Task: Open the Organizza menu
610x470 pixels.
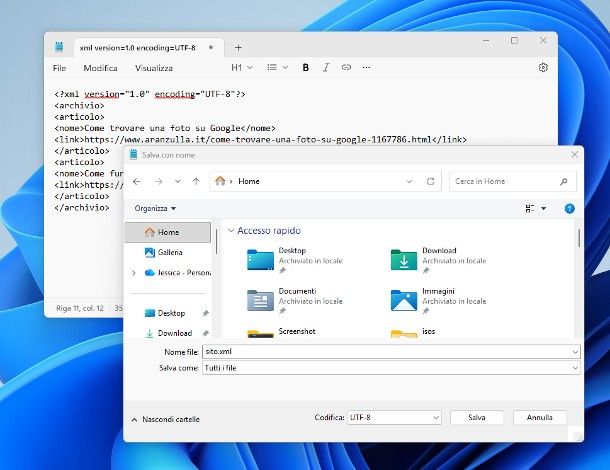Action: pyautogui.click(x=155, y=209)
